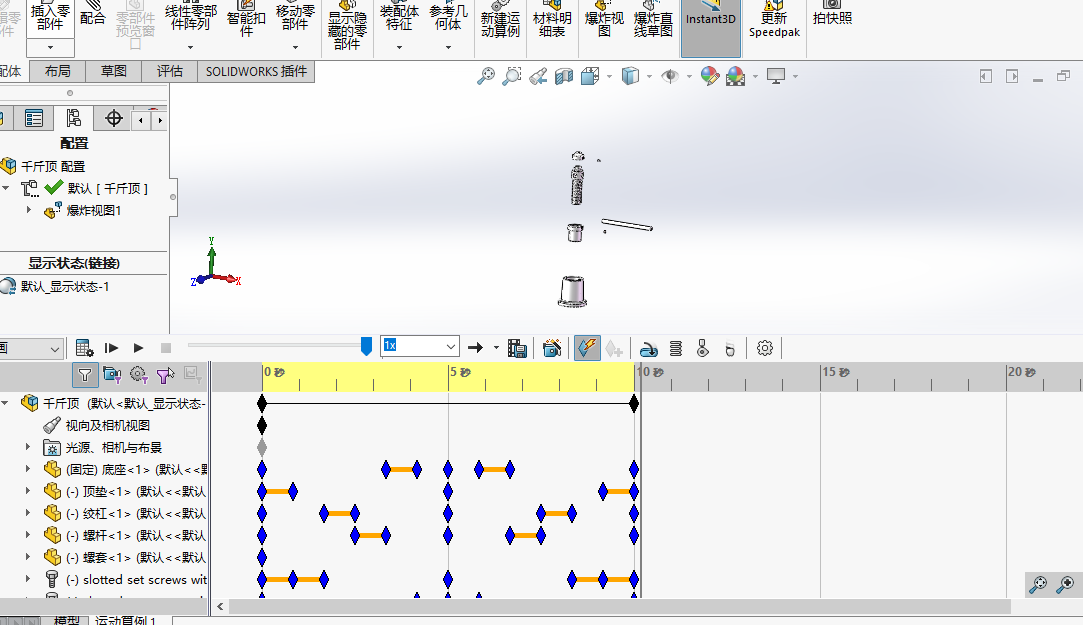The width and height of the screenshot is (1083, 625).
Task: Open the Insert Components dropdown arrow
Action: [50, 48]
